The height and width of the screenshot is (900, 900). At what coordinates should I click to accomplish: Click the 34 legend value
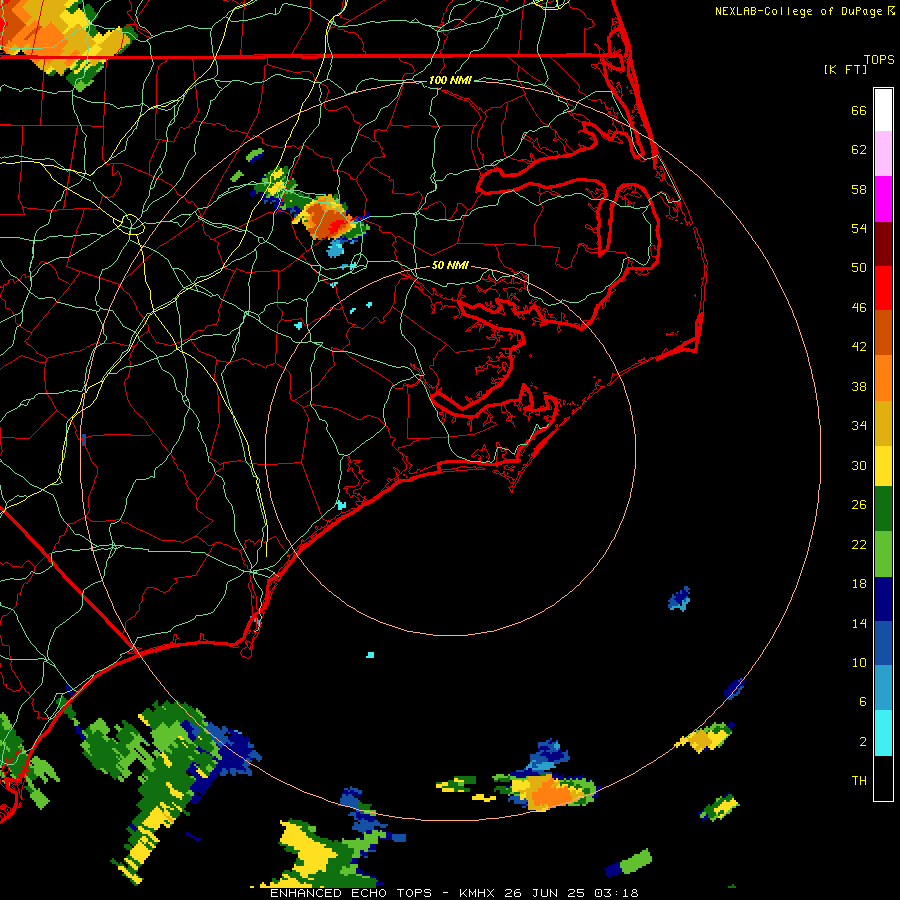pos(859,426)
